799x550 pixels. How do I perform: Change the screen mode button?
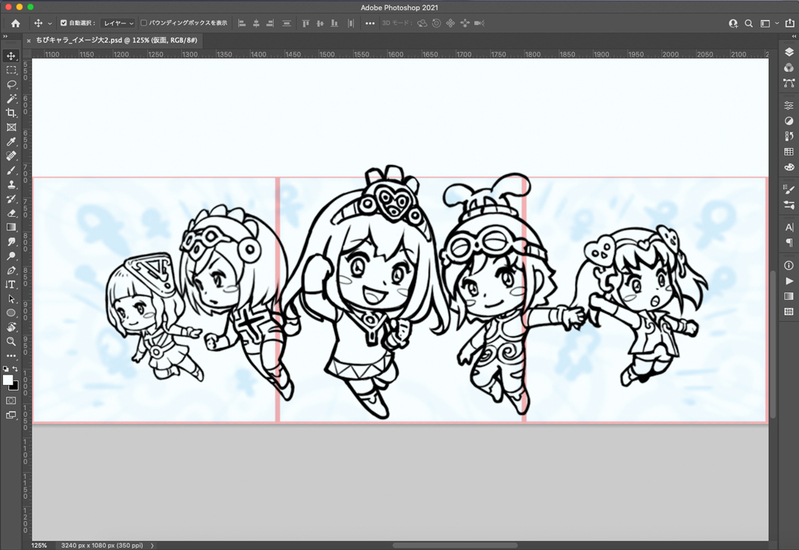[x=11, y=415]
